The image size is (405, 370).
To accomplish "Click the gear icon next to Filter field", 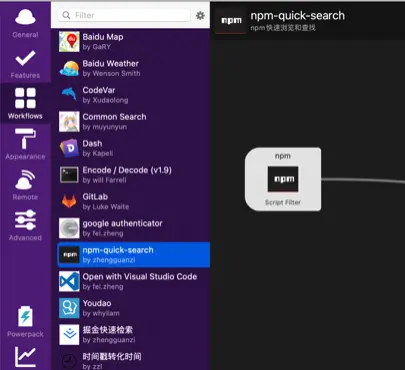I will click(x=200, y=15).
